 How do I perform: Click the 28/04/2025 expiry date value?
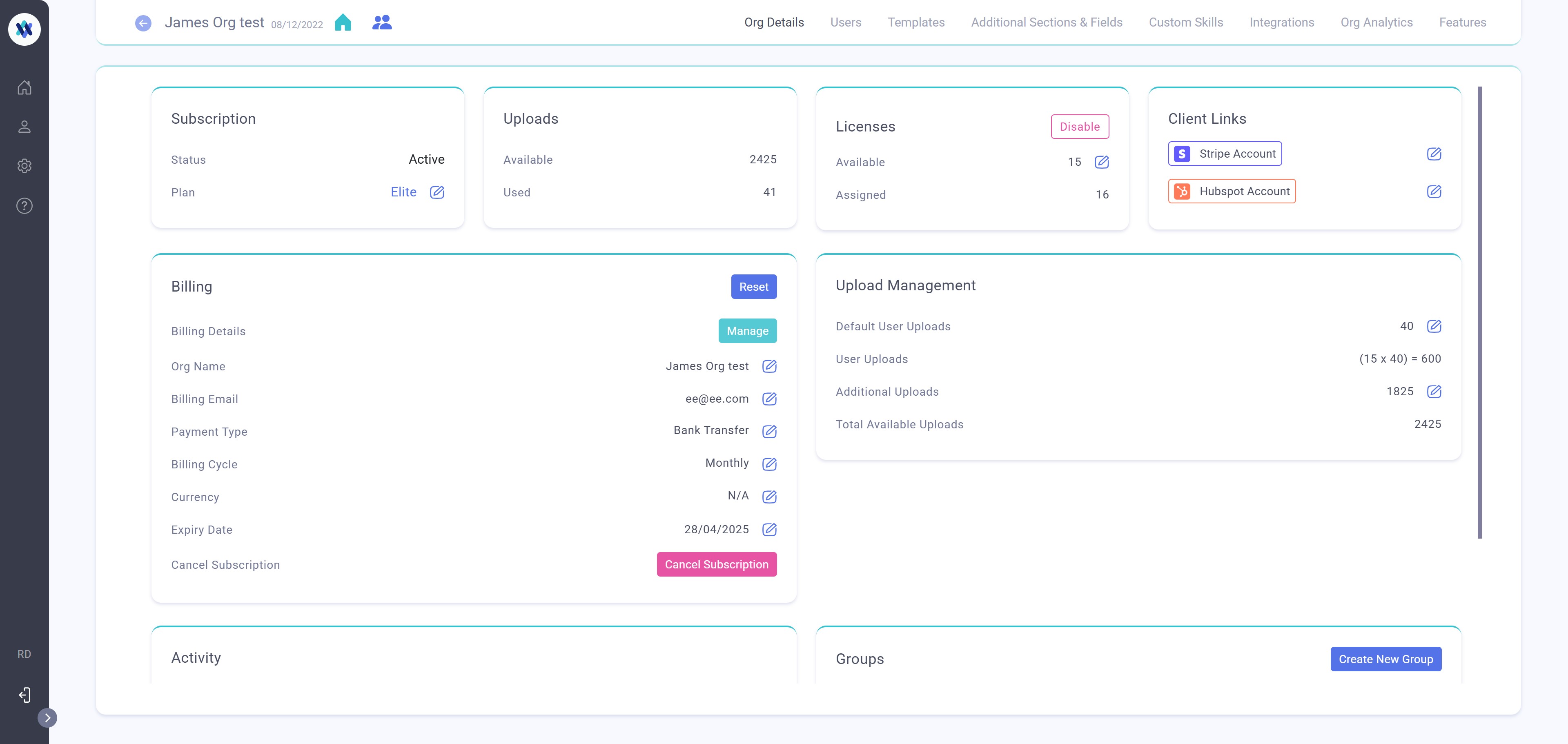coord(717,530)
